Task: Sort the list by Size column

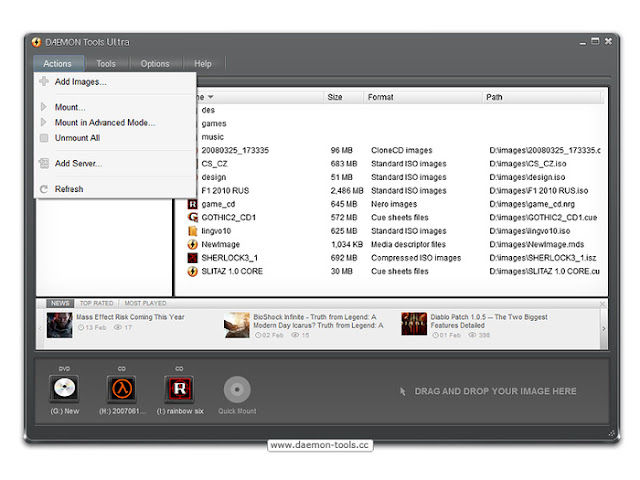Action: pos(335,97)
